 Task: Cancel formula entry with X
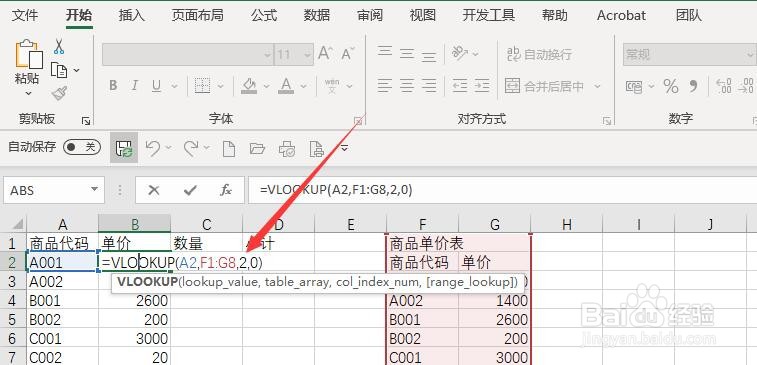click(154, 190)
